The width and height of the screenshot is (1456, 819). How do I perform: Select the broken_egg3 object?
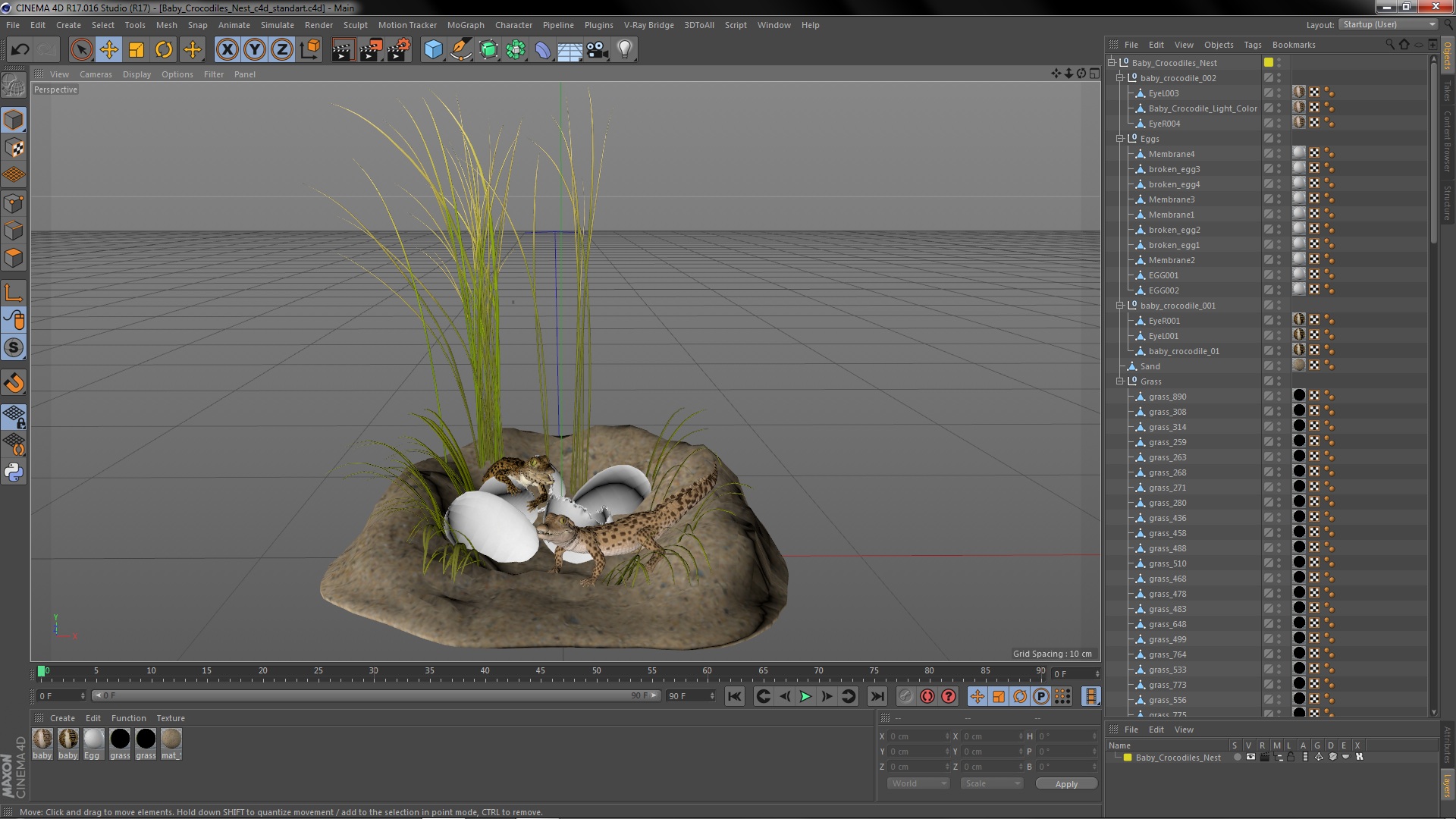(1174, 169)
